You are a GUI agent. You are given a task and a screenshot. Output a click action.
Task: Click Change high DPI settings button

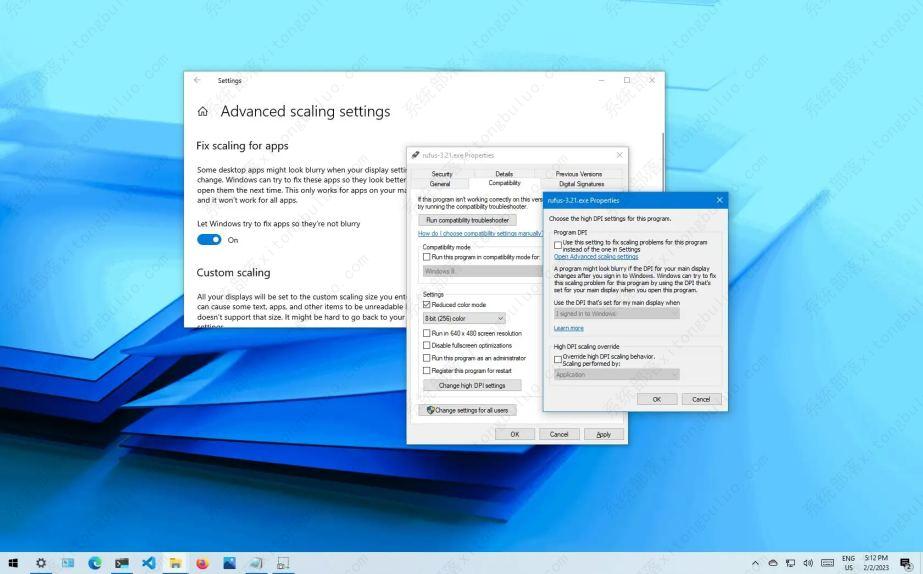click(472, 386)
